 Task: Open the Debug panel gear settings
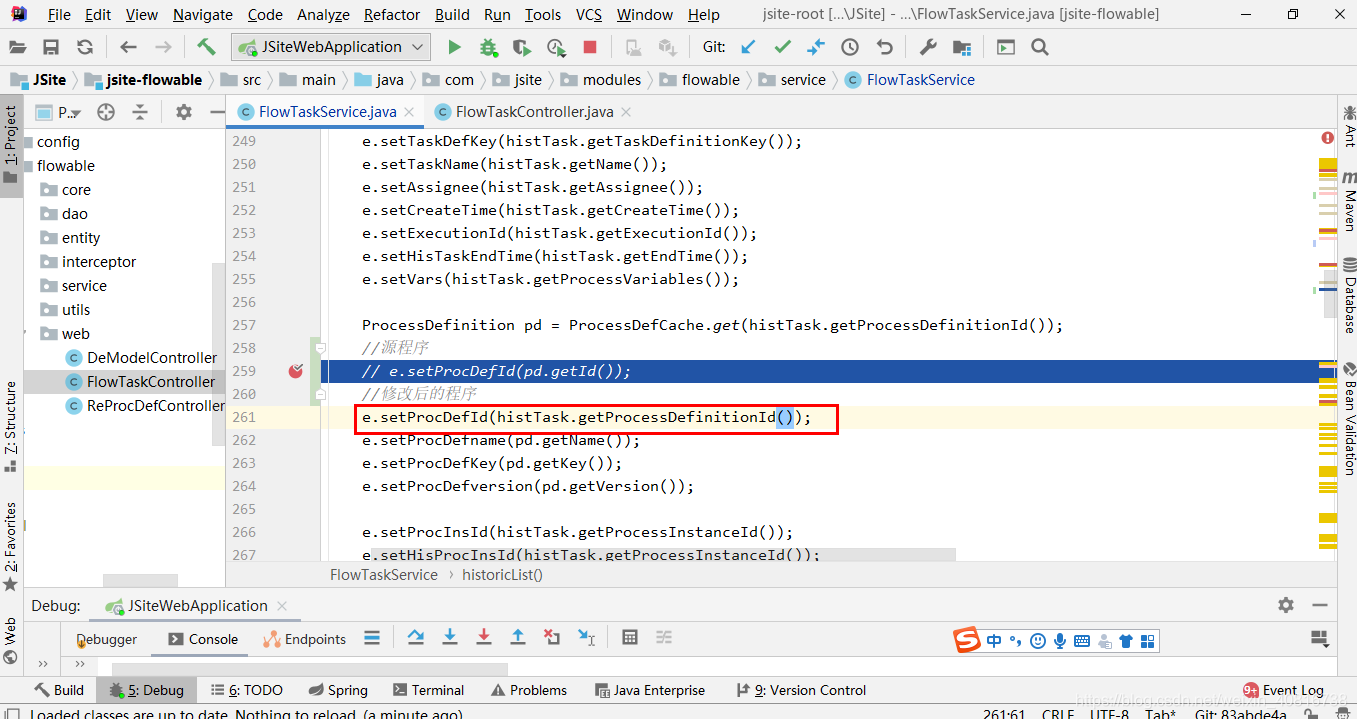tap(1286, 605)
